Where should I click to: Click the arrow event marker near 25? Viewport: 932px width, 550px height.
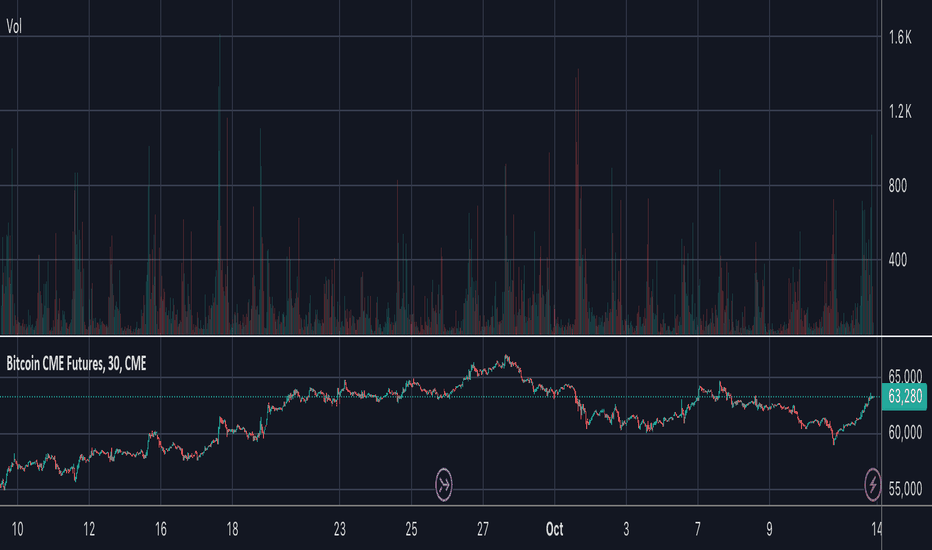443,485
